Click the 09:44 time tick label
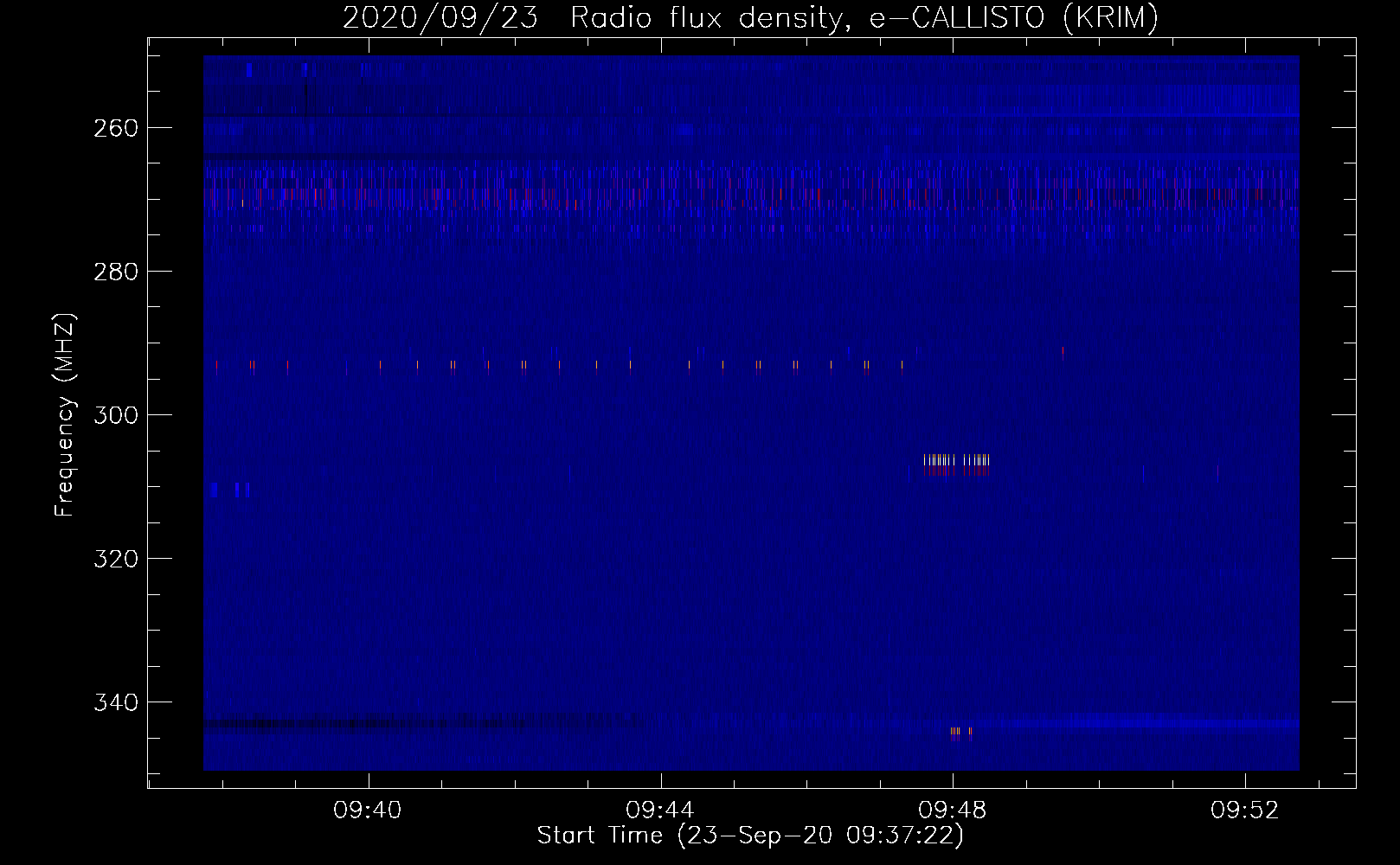This screenshot has width=1400, height=865. (660, 811)
